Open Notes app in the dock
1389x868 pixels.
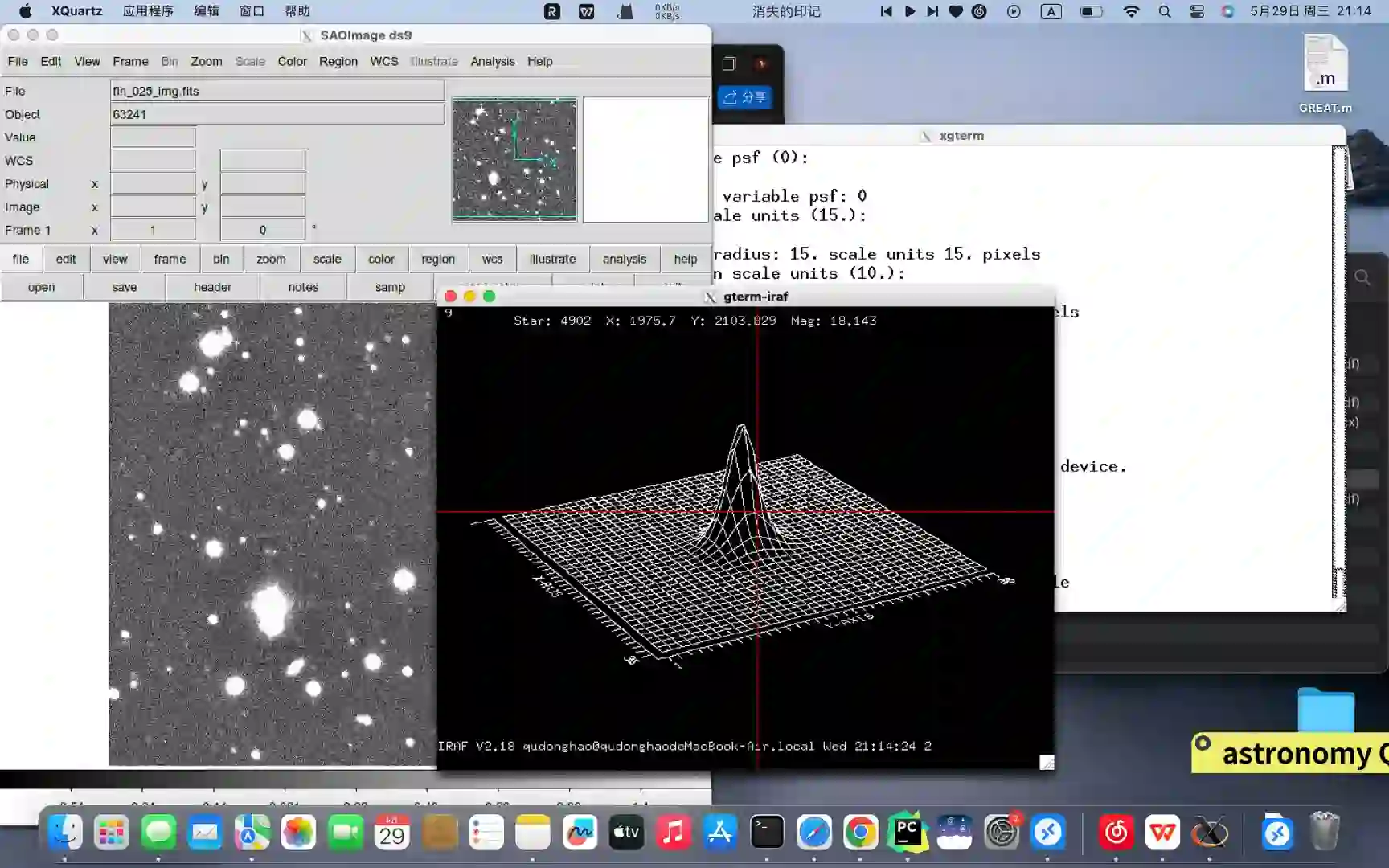(x=533, y=832)
